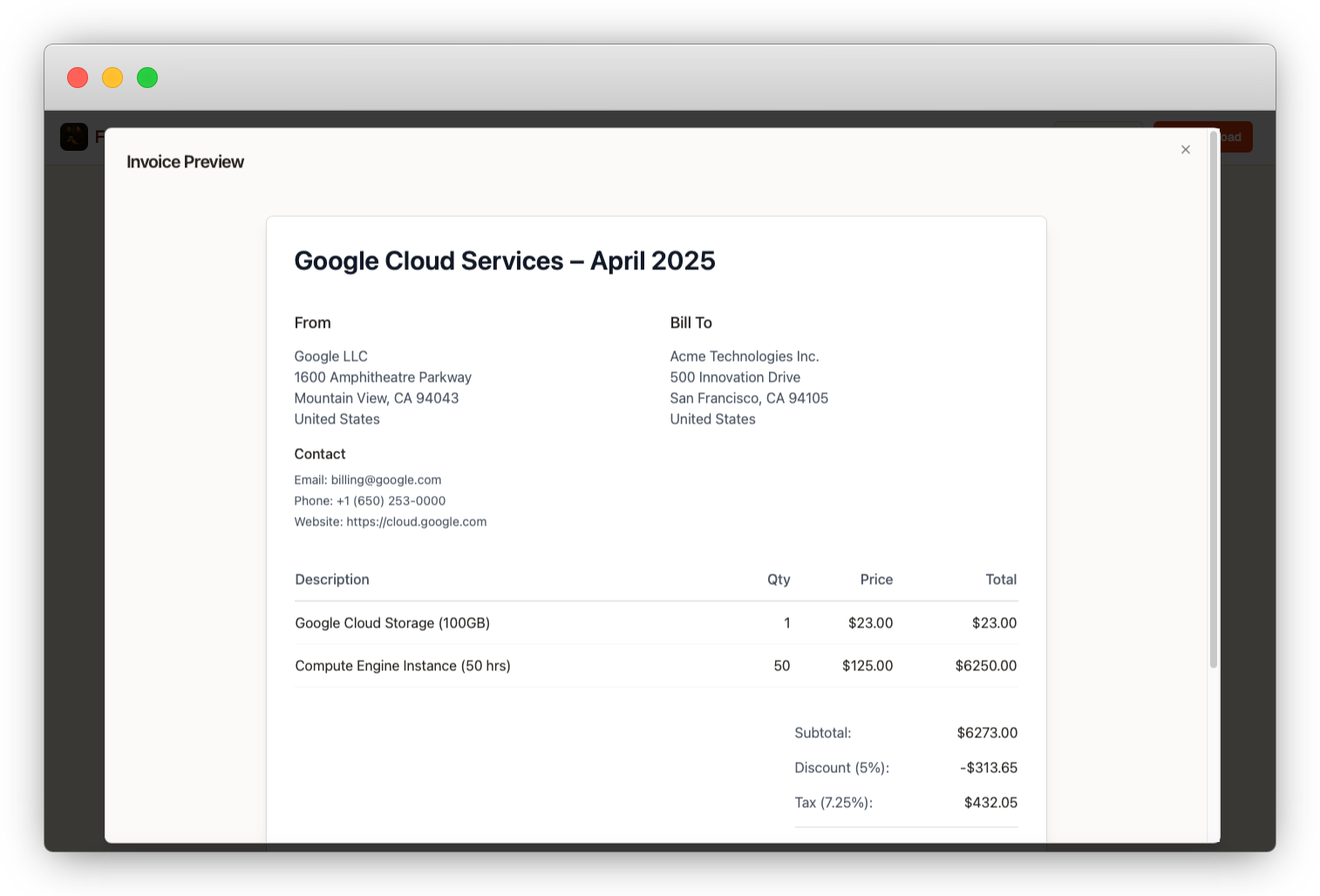The width and height of the screenshot is (1320, 896).
Task: Click the Price cell of Cloud Storage row
Action: (x=870, y=623)
